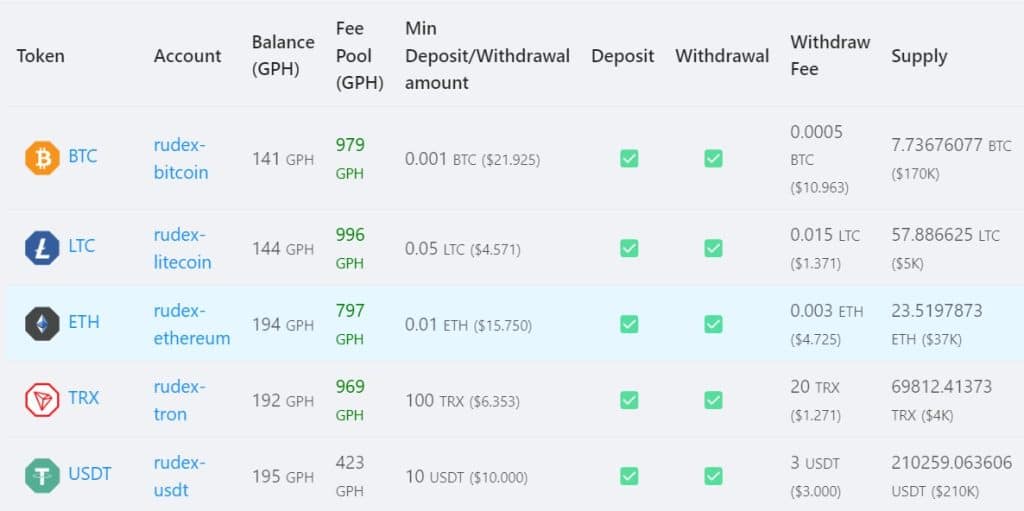Click the blue Litecoin token icon
Image resolution: width=1024 pixels, height=511 pixels.
pyautogui.click(x=42, y=248)
